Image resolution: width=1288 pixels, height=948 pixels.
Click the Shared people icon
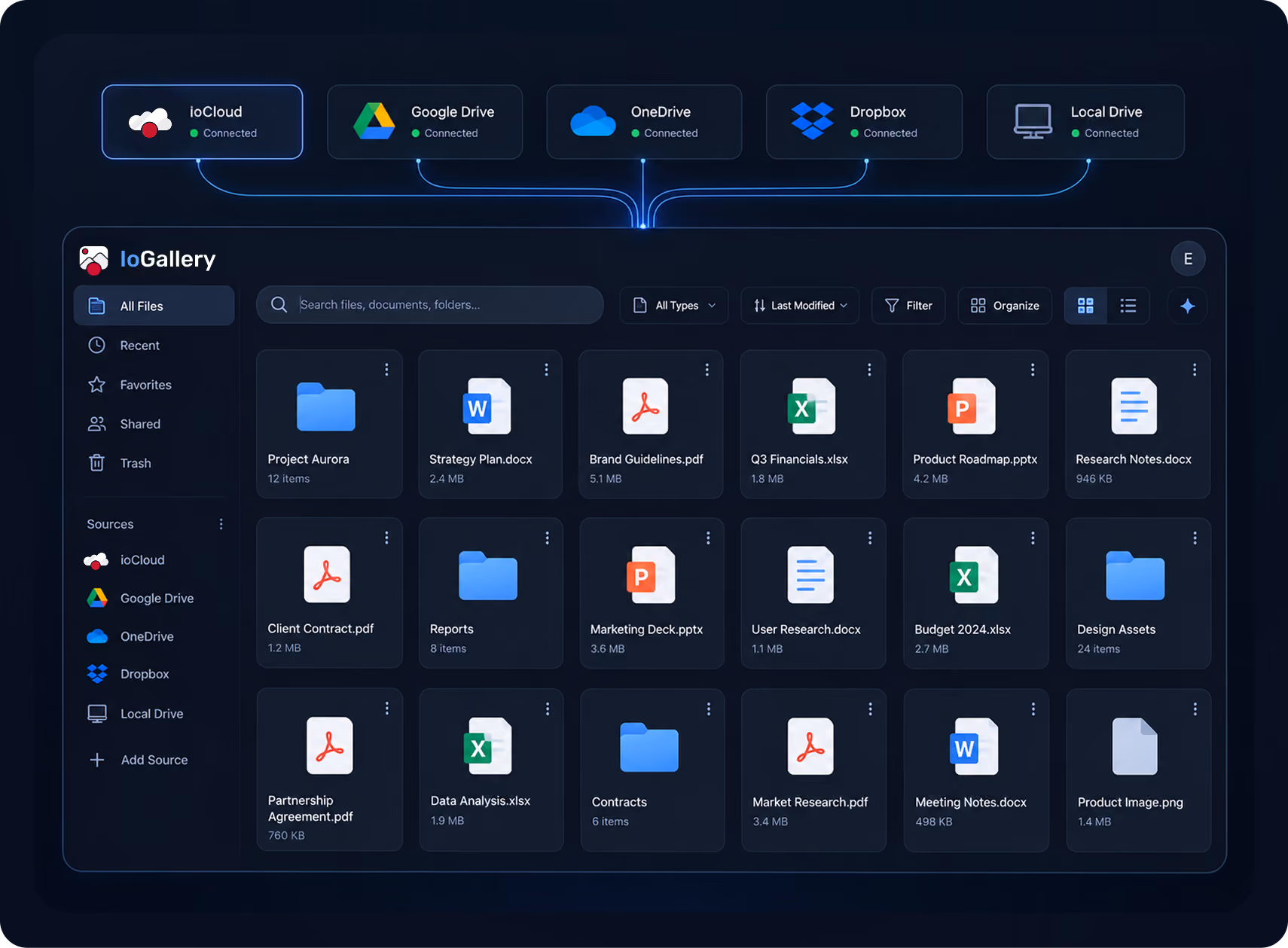[97, 424]
